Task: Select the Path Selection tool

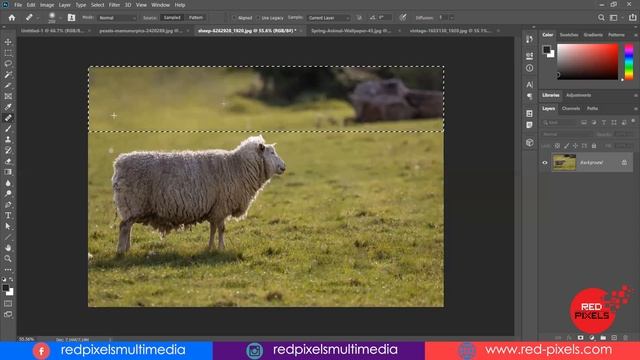Action: (x=8, y=226)
